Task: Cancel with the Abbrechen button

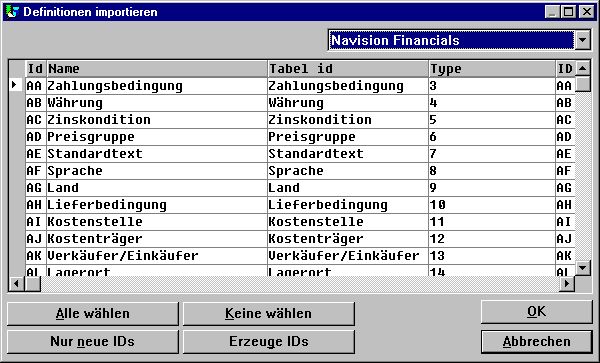Action: (x=536, y=342)
